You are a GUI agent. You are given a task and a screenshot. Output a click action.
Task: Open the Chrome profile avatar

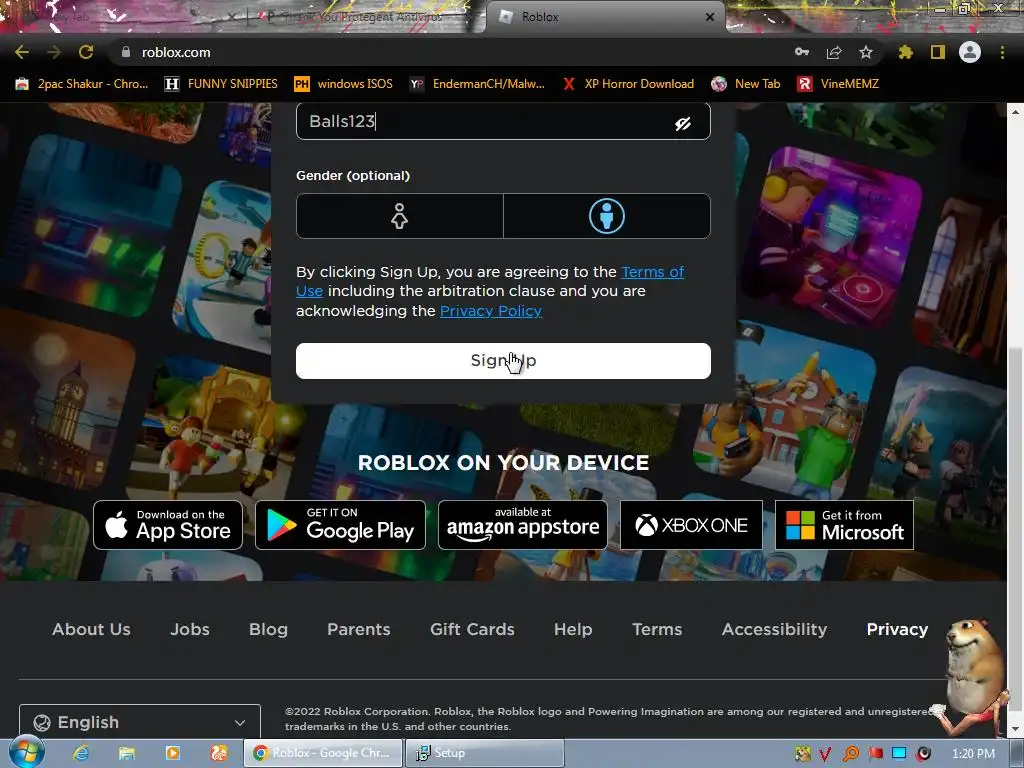pos(970,52)
